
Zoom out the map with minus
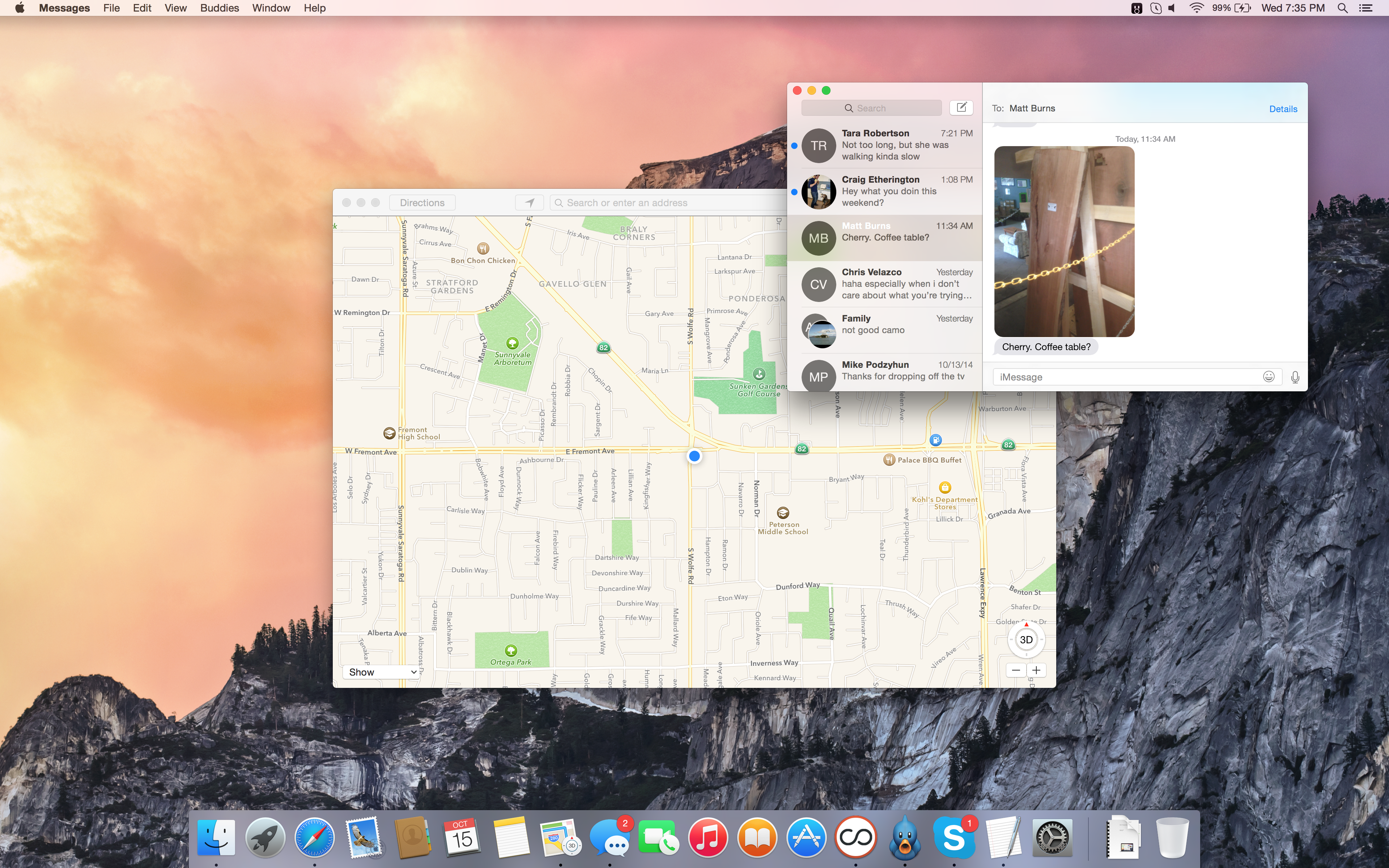coord(1016,670)
